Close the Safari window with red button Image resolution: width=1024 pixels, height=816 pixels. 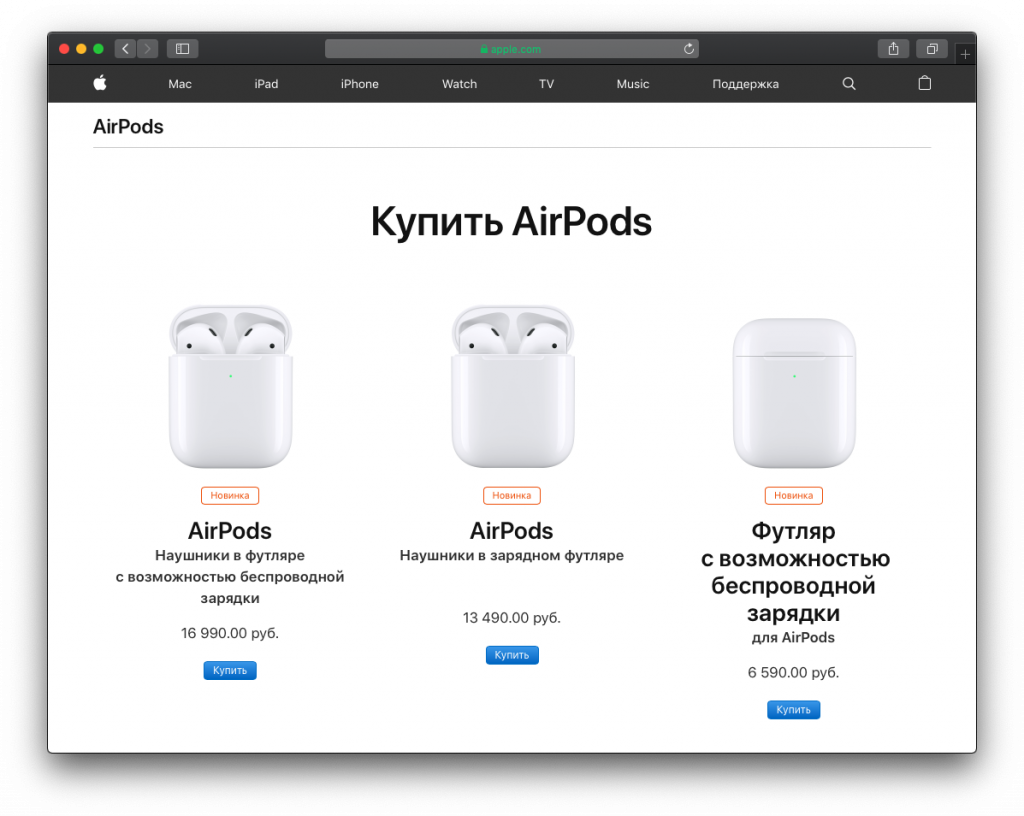[x=64, y=49]
